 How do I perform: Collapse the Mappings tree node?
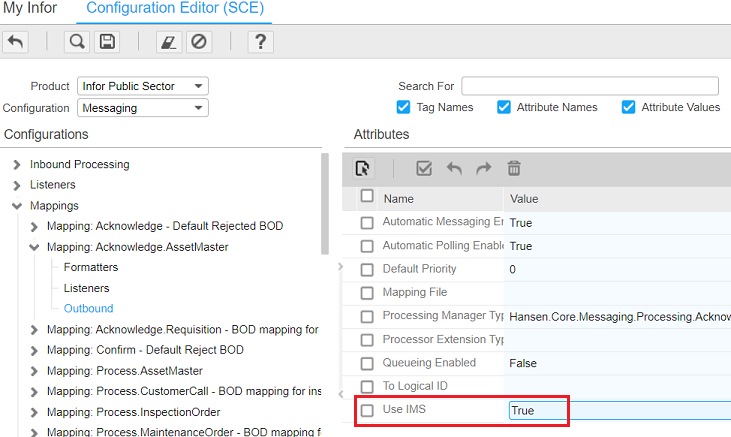coord(16,206)
